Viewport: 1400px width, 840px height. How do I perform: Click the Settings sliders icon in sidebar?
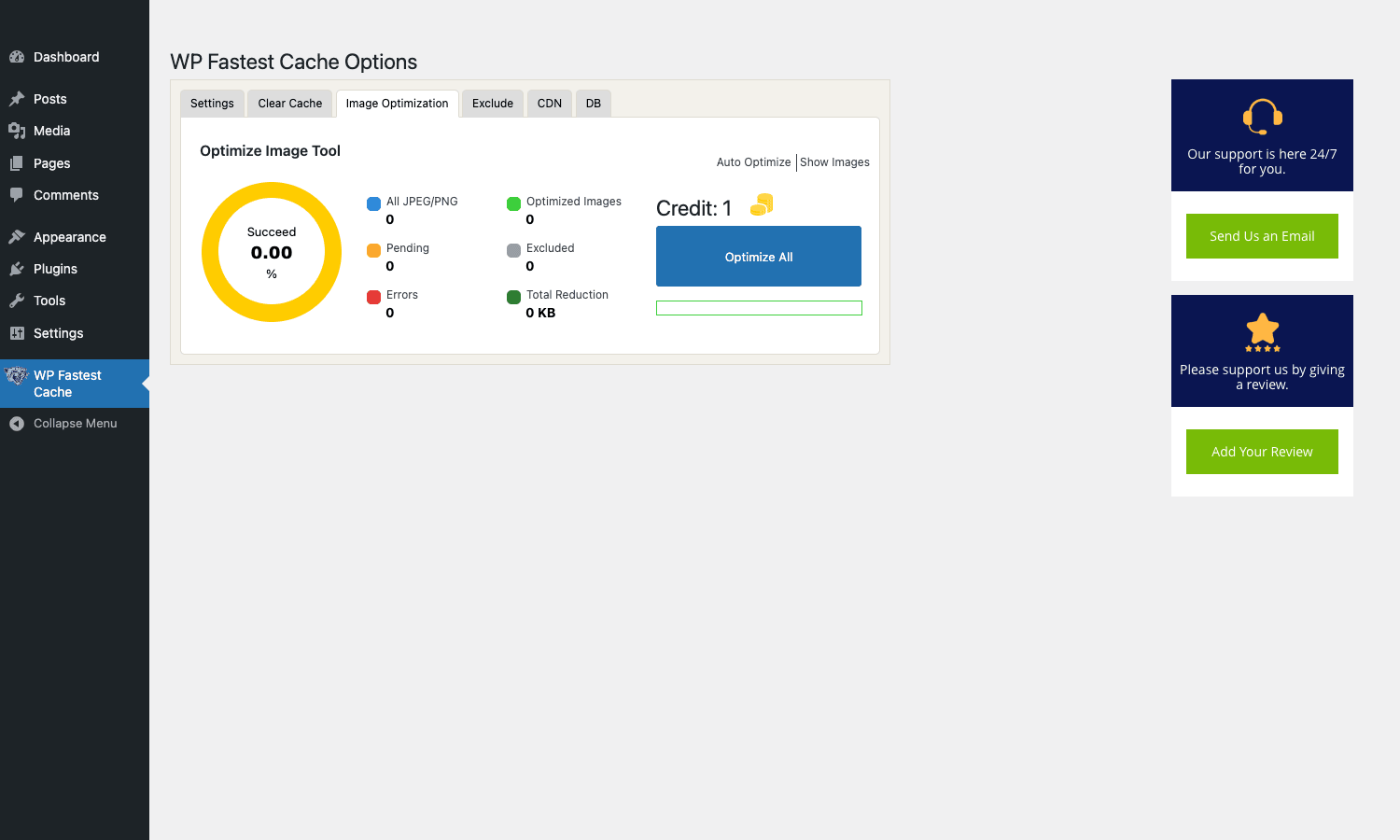[17, 333]
